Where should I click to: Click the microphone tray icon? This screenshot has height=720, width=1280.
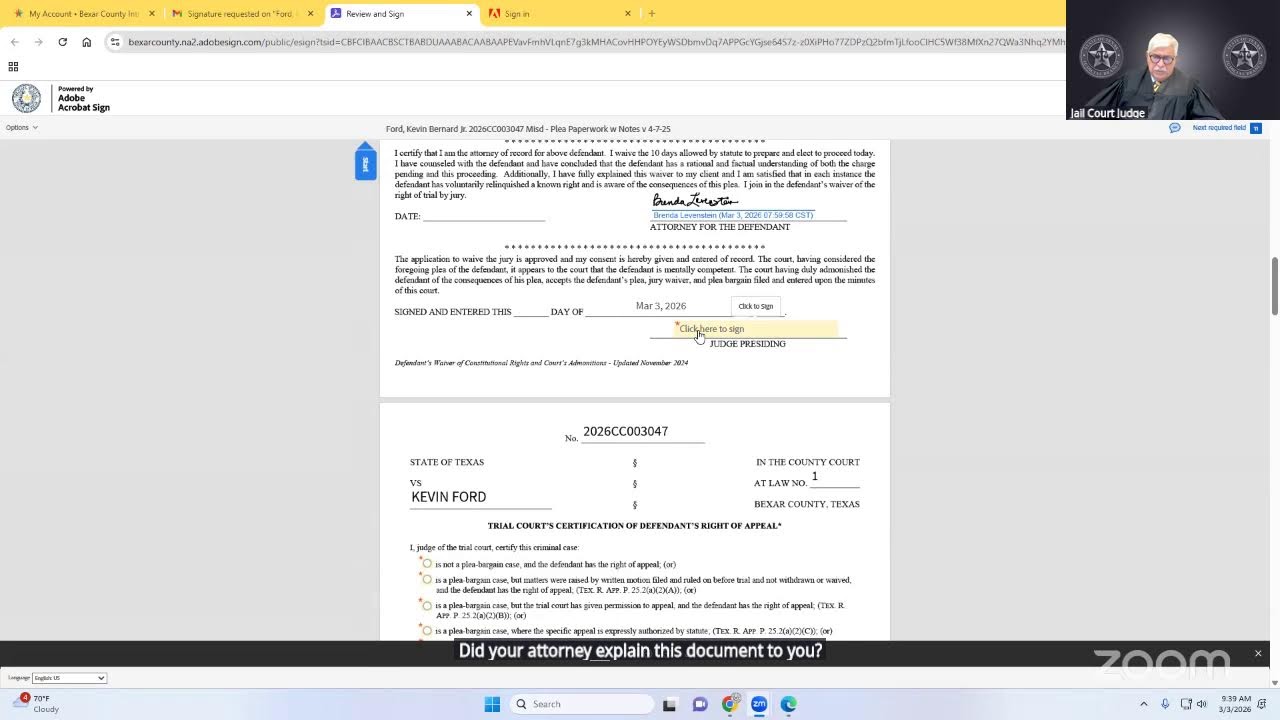1165,704
